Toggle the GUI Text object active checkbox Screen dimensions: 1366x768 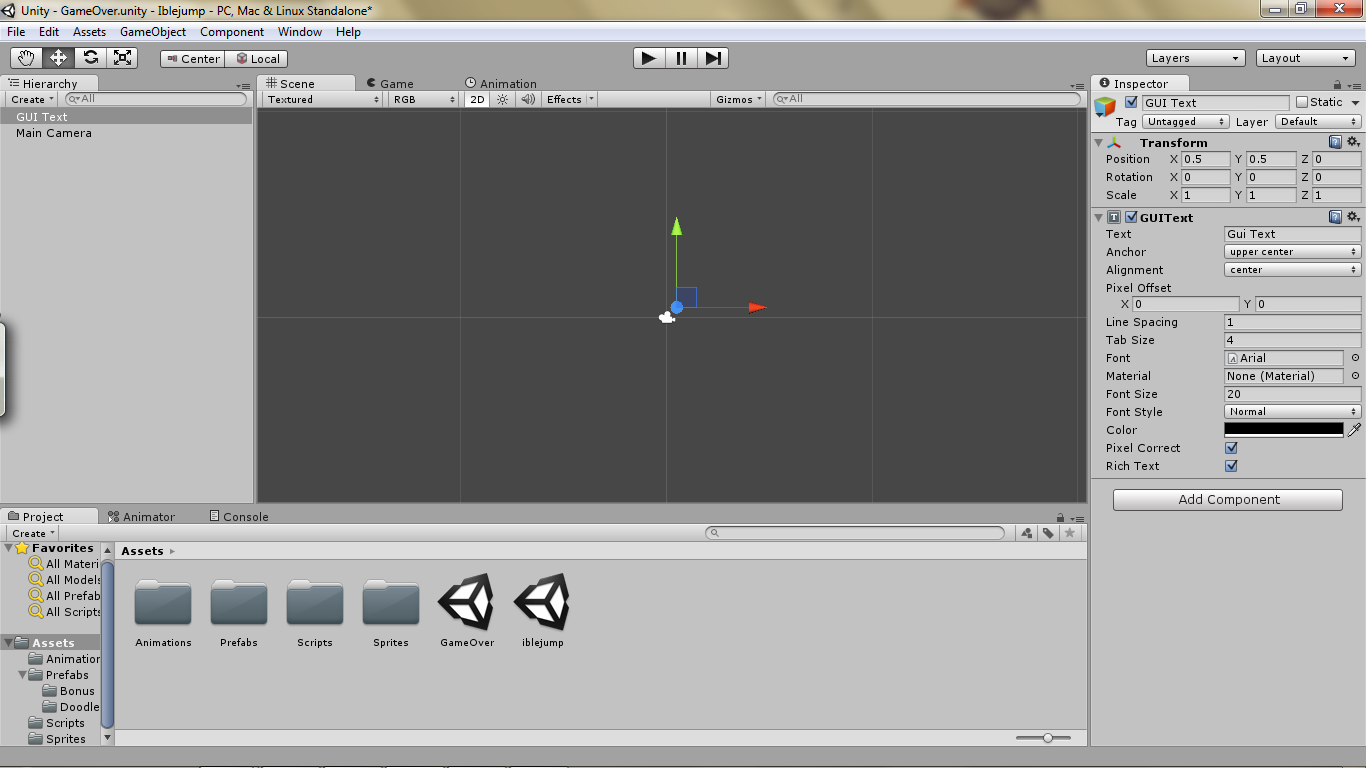point(1131,102)
